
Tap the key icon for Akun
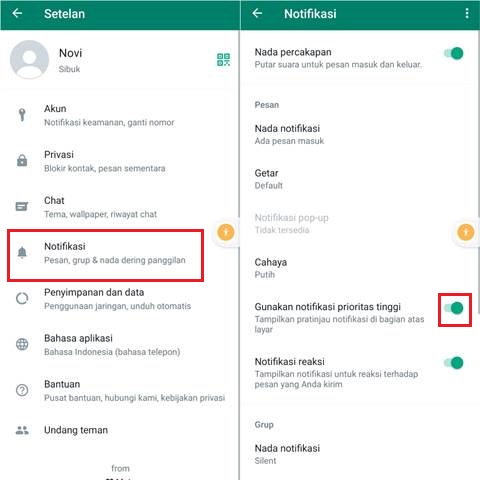tap(22, 115)
